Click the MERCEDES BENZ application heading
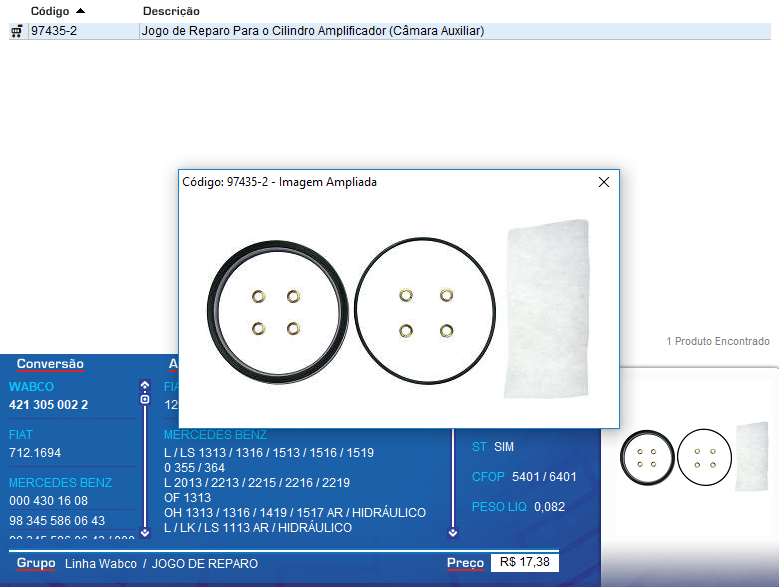 point(215,435)
